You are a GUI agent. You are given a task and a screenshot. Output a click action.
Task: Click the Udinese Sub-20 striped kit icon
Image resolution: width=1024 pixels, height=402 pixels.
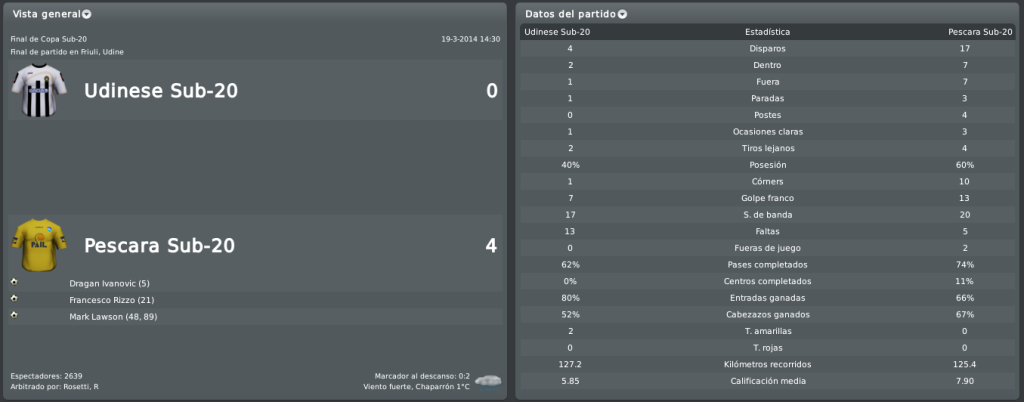[x=39, y=90]
